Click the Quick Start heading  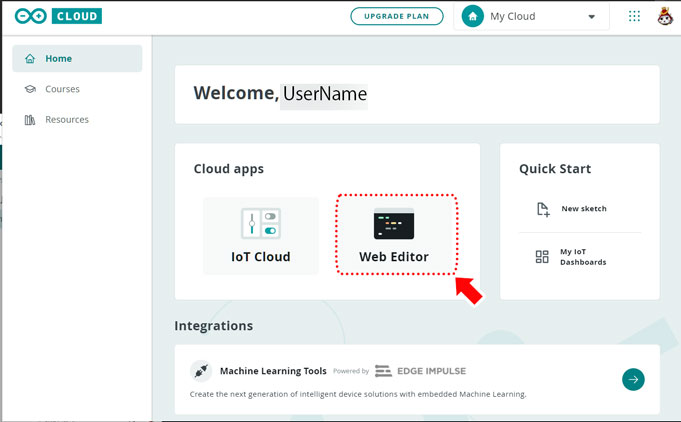coord(555,168)
